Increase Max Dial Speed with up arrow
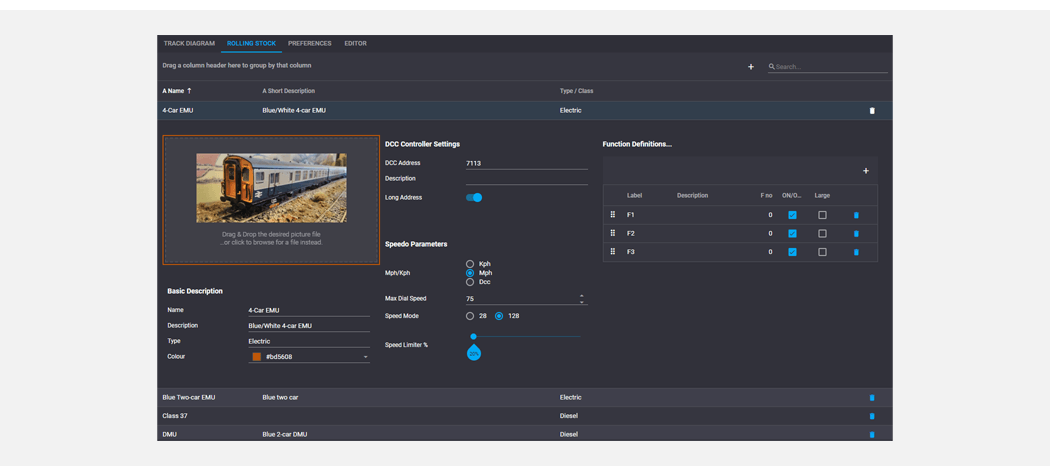 coord(581,295)
